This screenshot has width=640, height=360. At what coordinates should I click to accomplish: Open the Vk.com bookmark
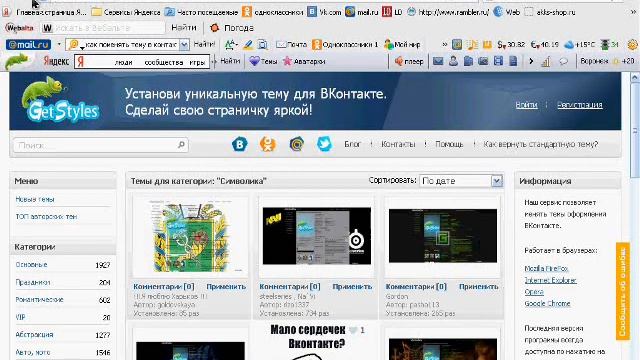(x=324, y=12)
